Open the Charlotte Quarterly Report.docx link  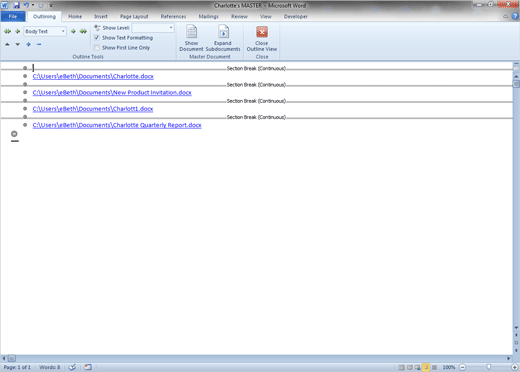point(117,125)
